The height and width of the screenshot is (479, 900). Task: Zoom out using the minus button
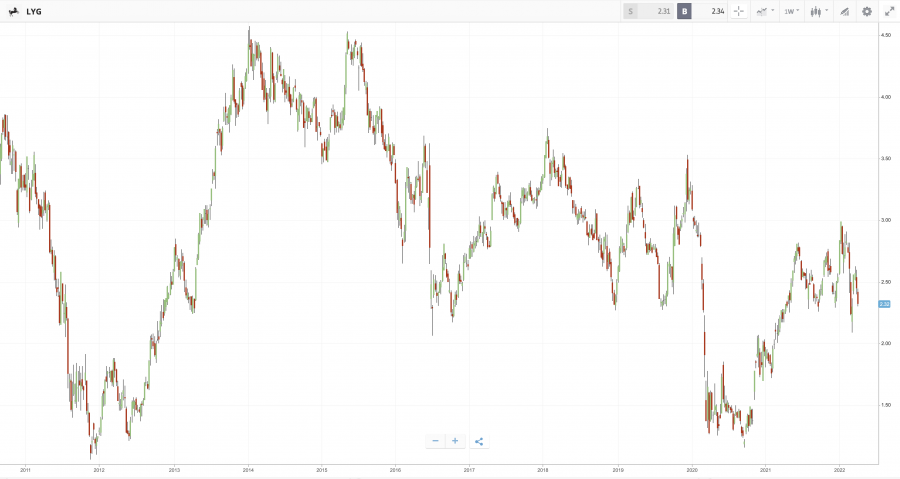click(x=435, y=441)
